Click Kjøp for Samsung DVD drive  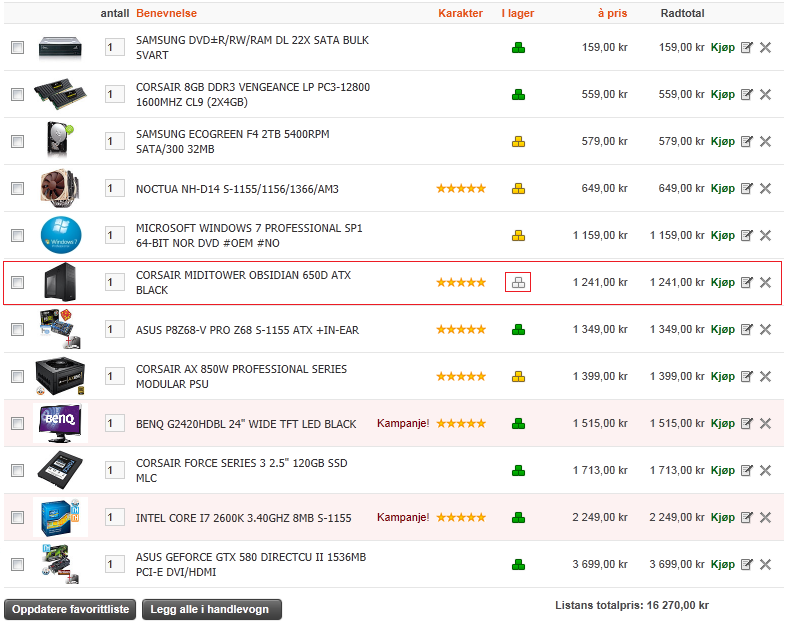coord(723,48)
